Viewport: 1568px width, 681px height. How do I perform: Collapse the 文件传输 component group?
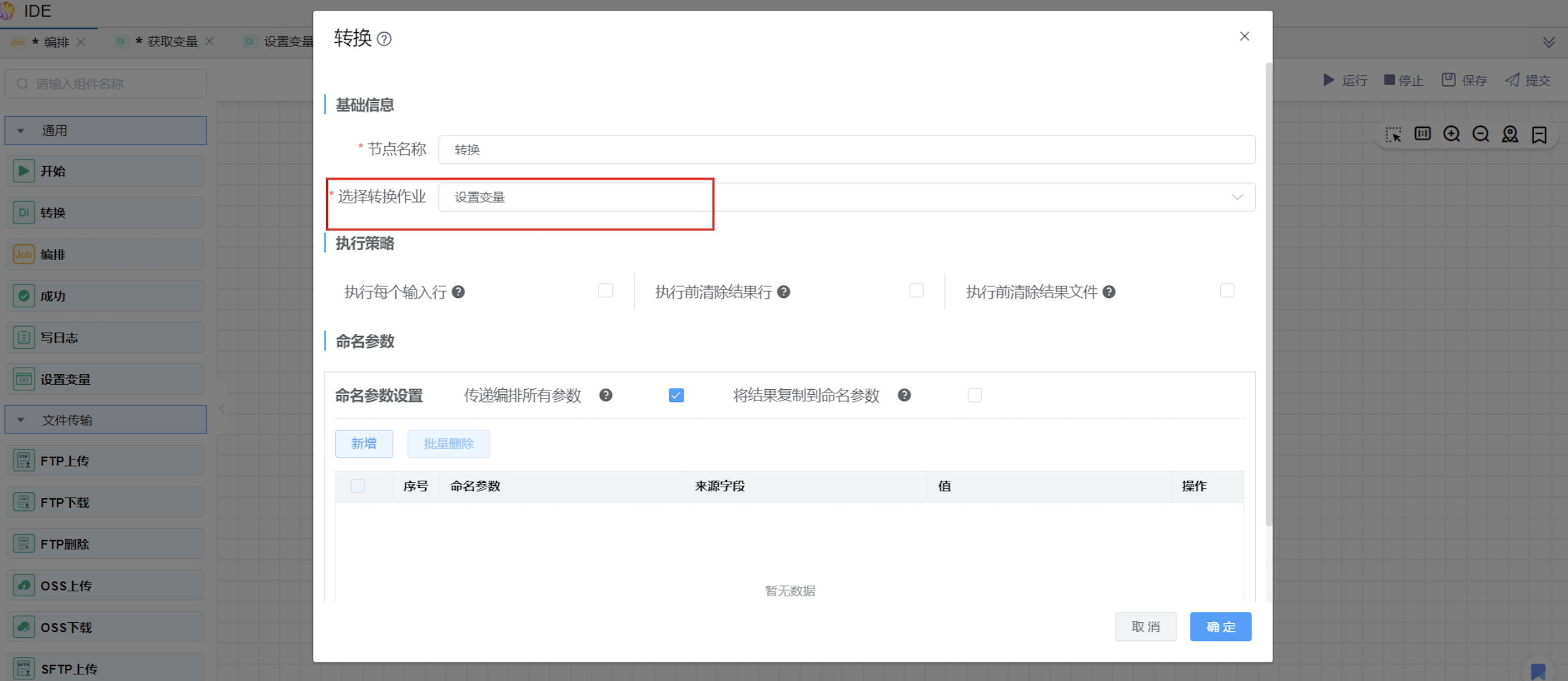click(x=20, y=420)
